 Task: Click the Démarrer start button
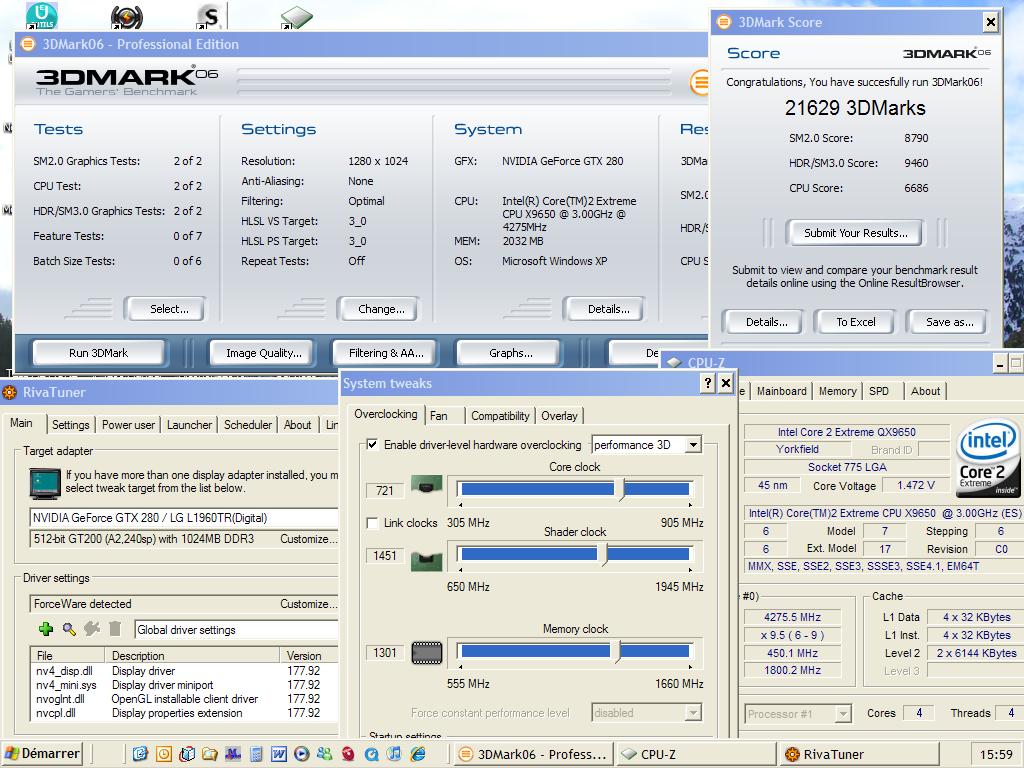tap(42, 754)
